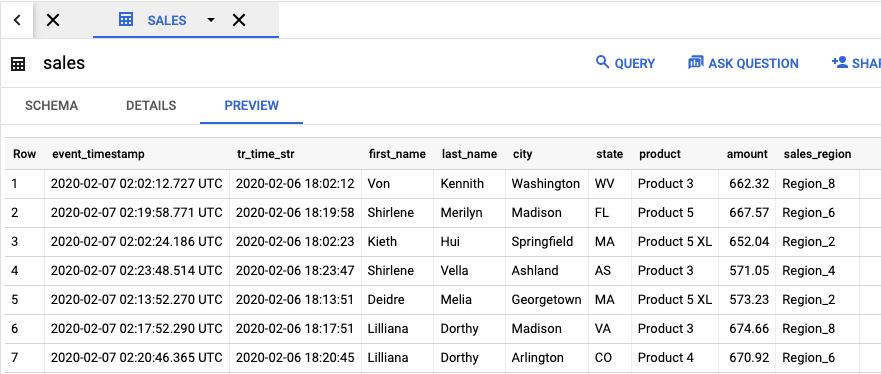The width and height of the screenshot is (881, 374).
Task: Click the last name Vella
Action: pos(454,271)
